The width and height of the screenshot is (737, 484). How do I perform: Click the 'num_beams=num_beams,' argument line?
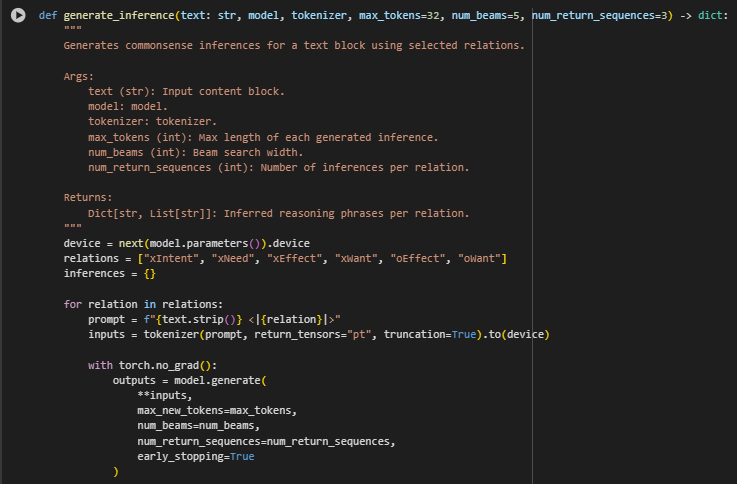pyautogui.click(x=198, y=426)
